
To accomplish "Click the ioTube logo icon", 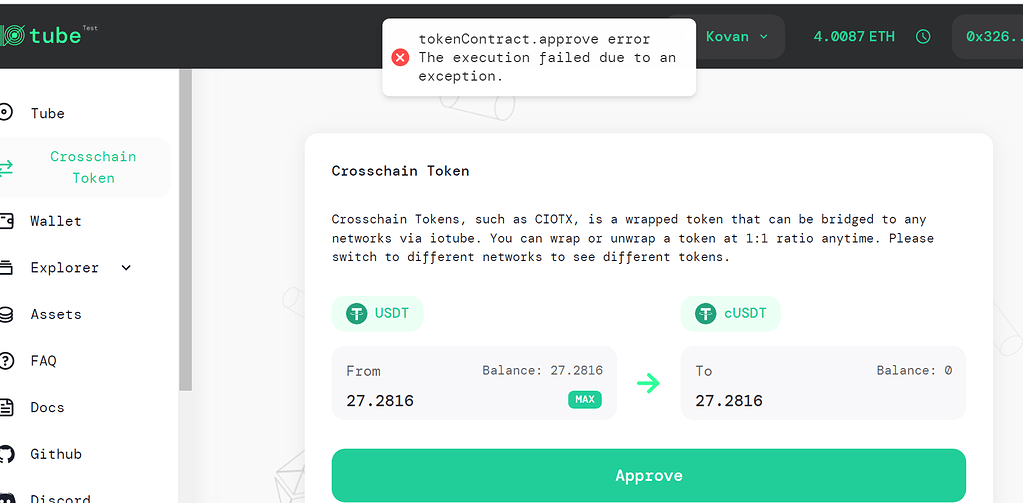I will point(12,35).
